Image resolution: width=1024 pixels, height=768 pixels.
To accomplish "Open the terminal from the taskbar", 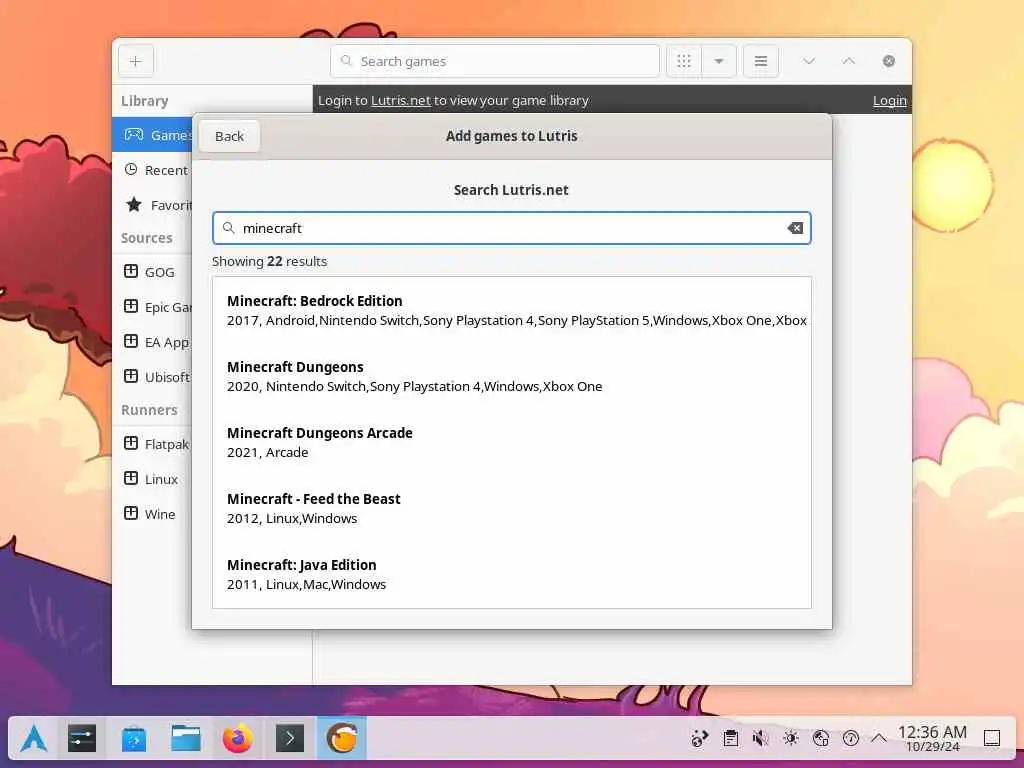I will [x=290, y=739].
